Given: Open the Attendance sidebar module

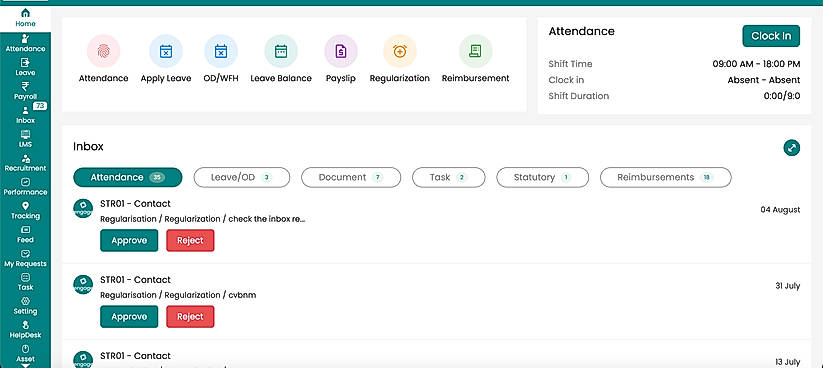Looking at the screenshot, I should (x=25, y=44).
